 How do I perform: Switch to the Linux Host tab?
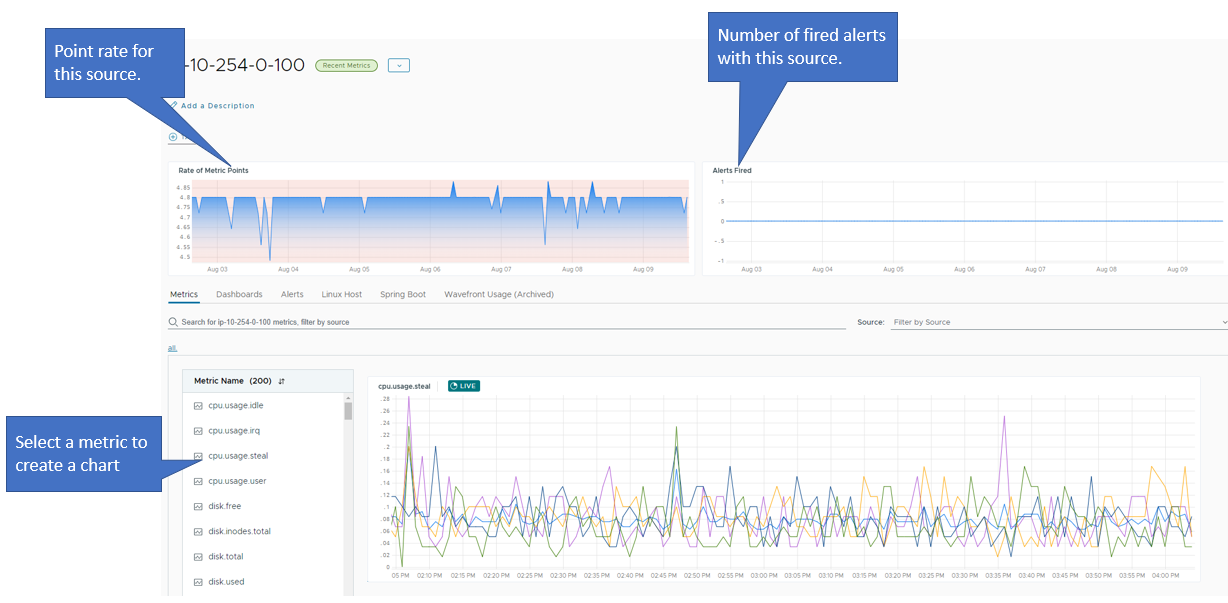point(342,294)
